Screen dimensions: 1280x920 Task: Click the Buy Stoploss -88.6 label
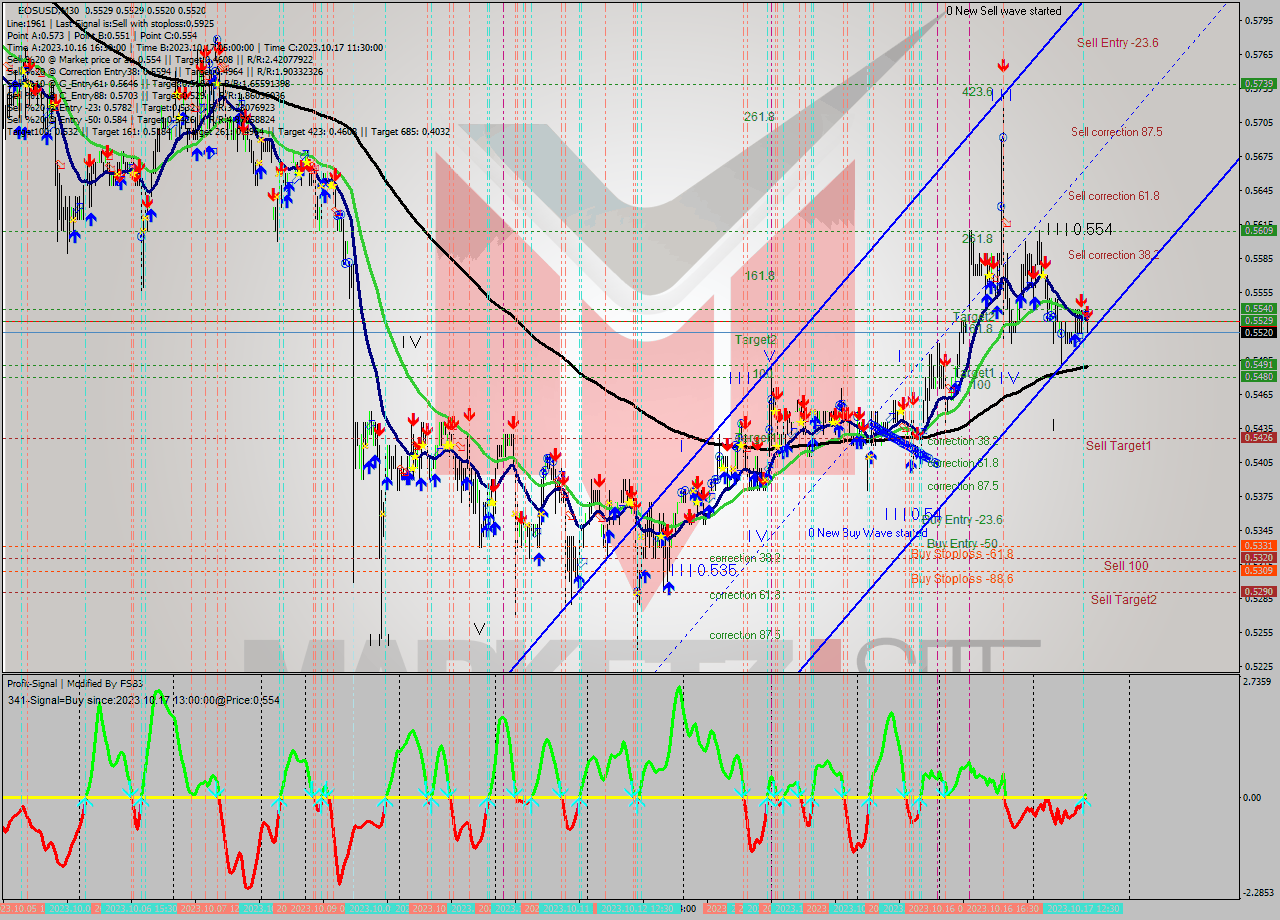(x=963, y=579)
